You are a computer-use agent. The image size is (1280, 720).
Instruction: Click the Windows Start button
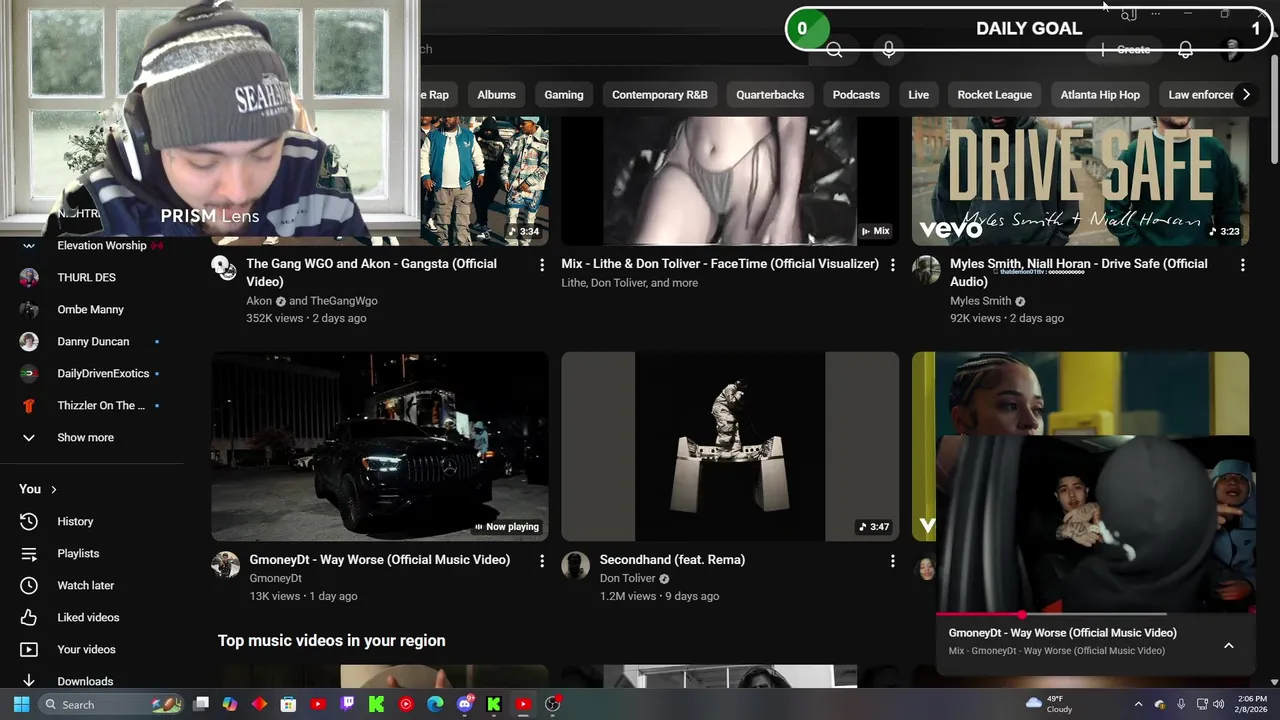(21, 704)
